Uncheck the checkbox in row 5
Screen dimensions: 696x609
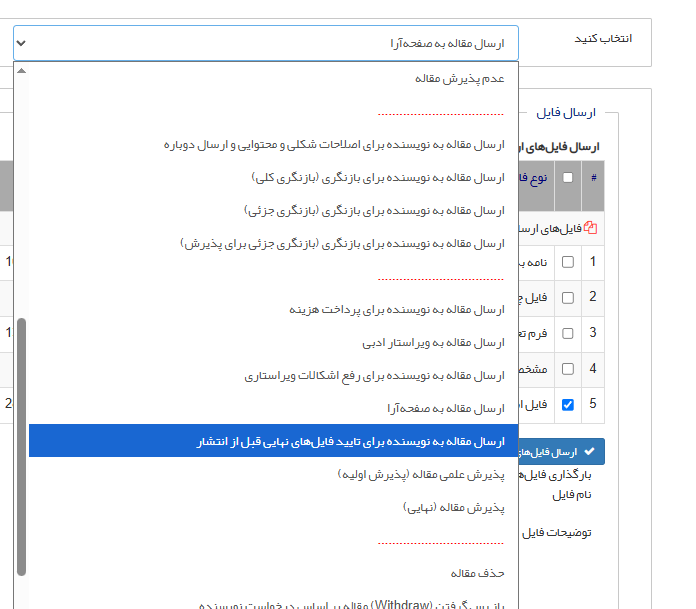pyautogui.click(x=568, y=405)
